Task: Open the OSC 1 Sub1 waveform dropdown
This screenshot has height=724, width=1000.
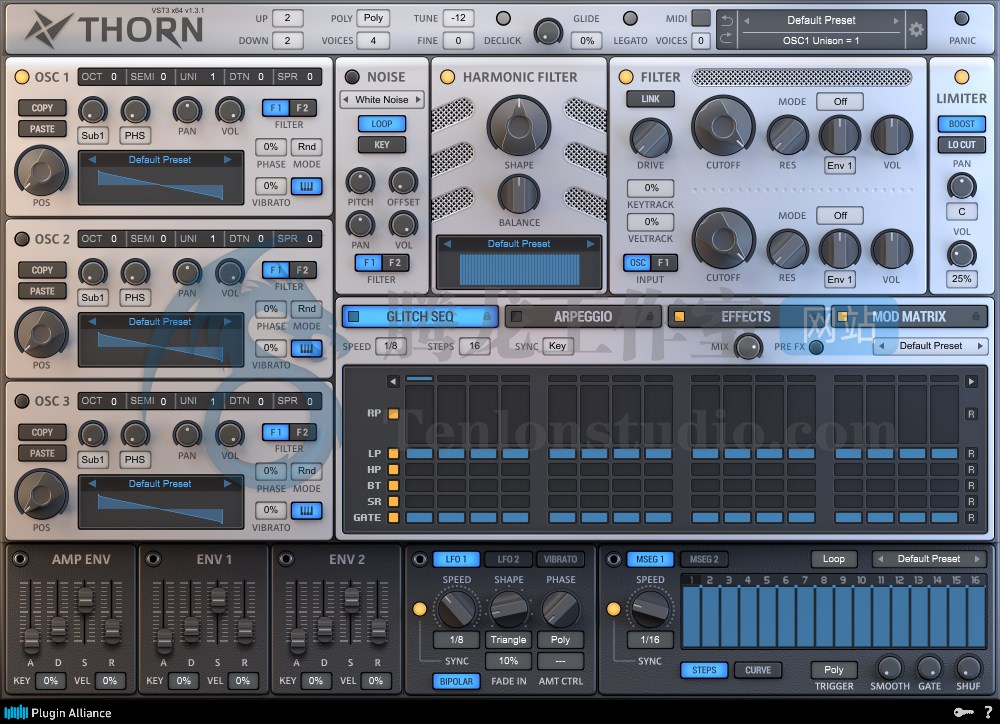Action: pyautogui.click(x=92, y=135)
